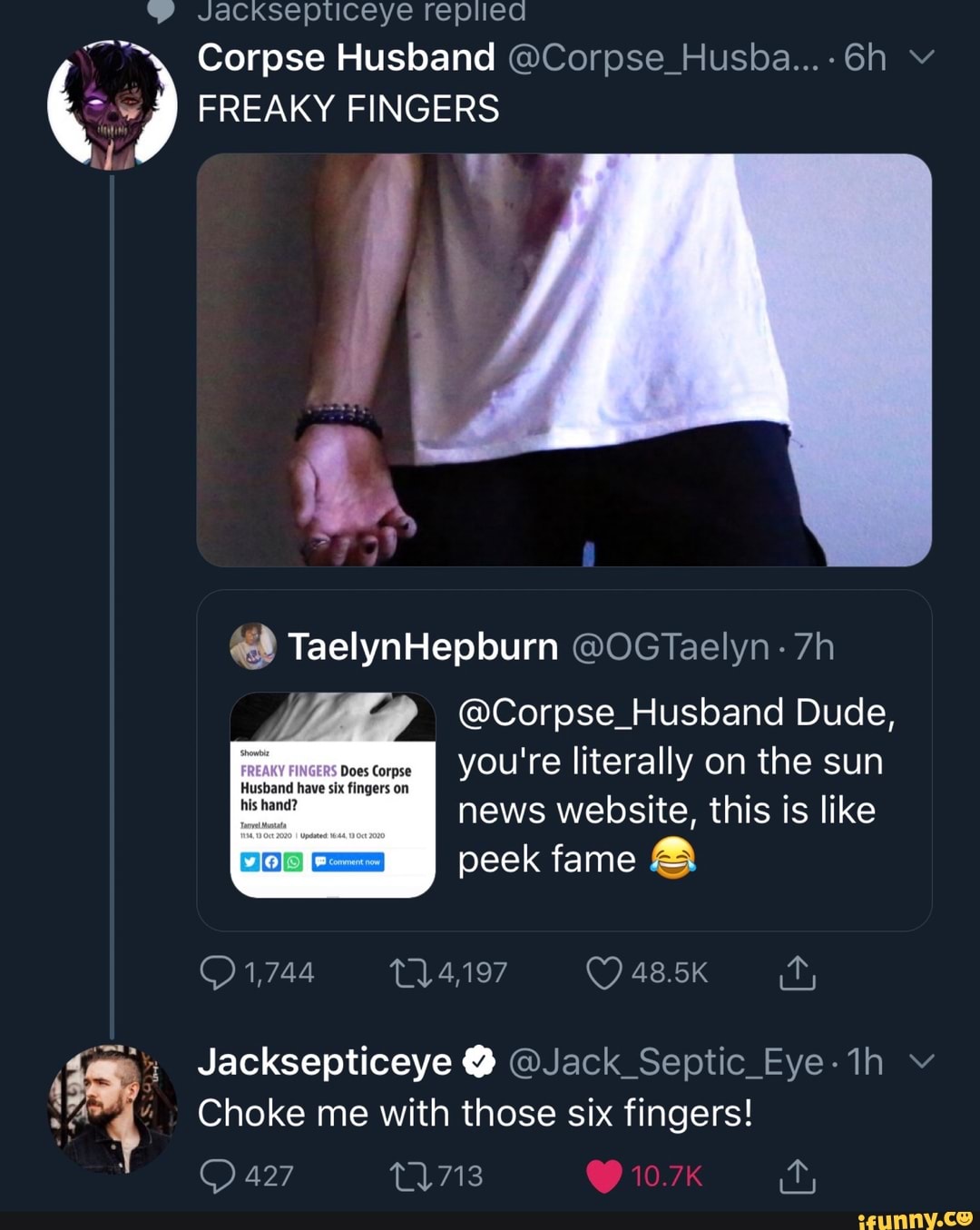This screenshot has width=980, height=1230.
Task: View Jacksepticeye's profile picture
Action: click(112, 1109)
